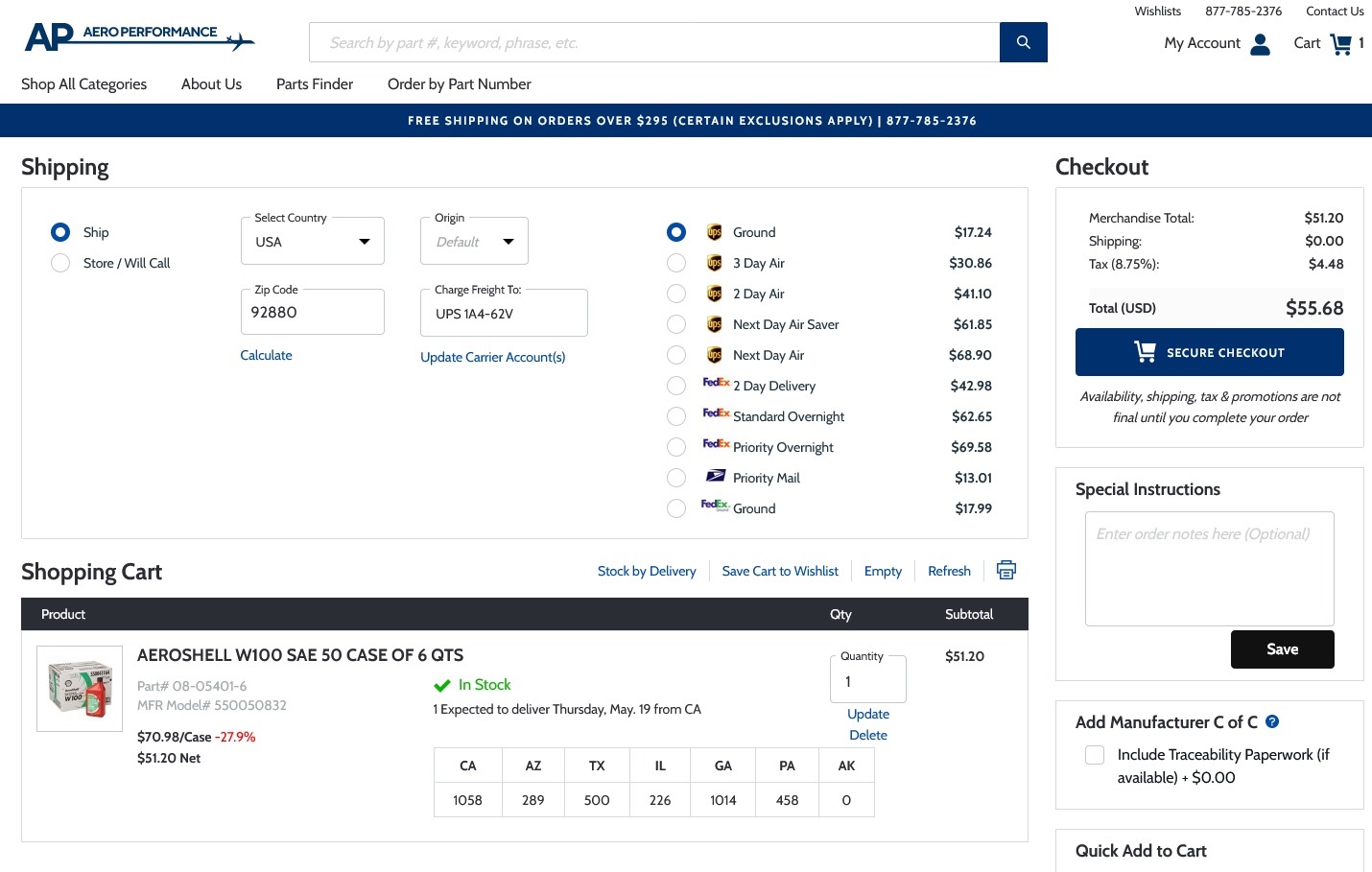The image size is (1372, 872).
Task: Click FedEx Ground logo at $17.99
Action: click(715, 505)
